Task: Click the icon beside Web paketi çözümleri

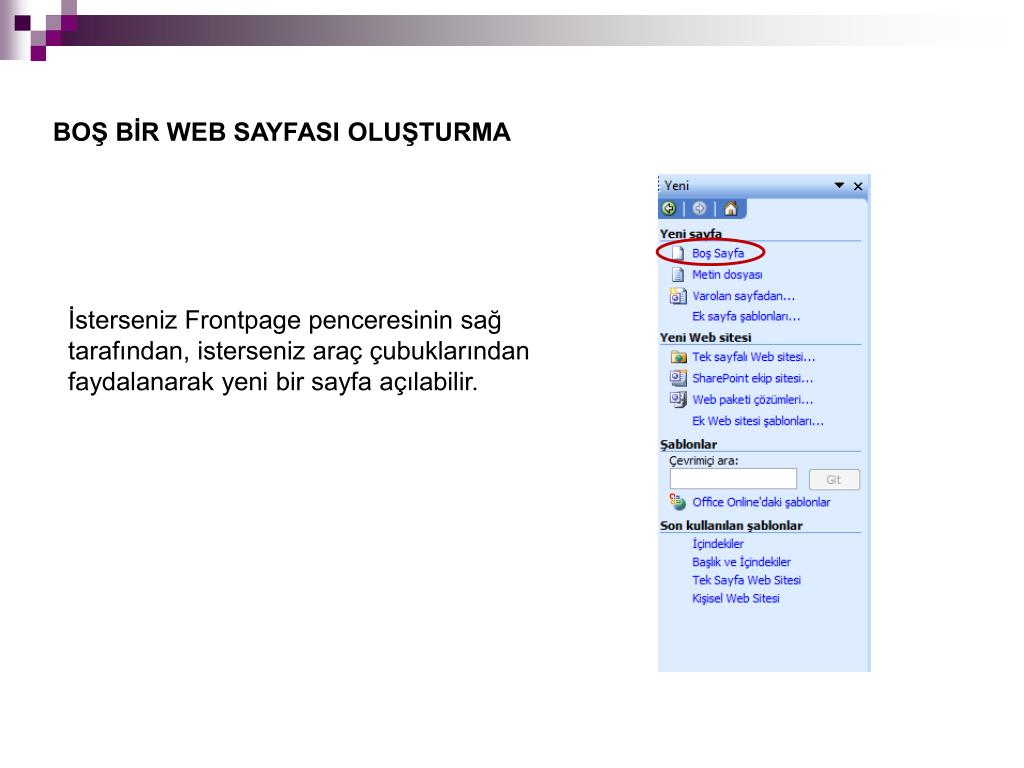Action: (x=678, y=399)
